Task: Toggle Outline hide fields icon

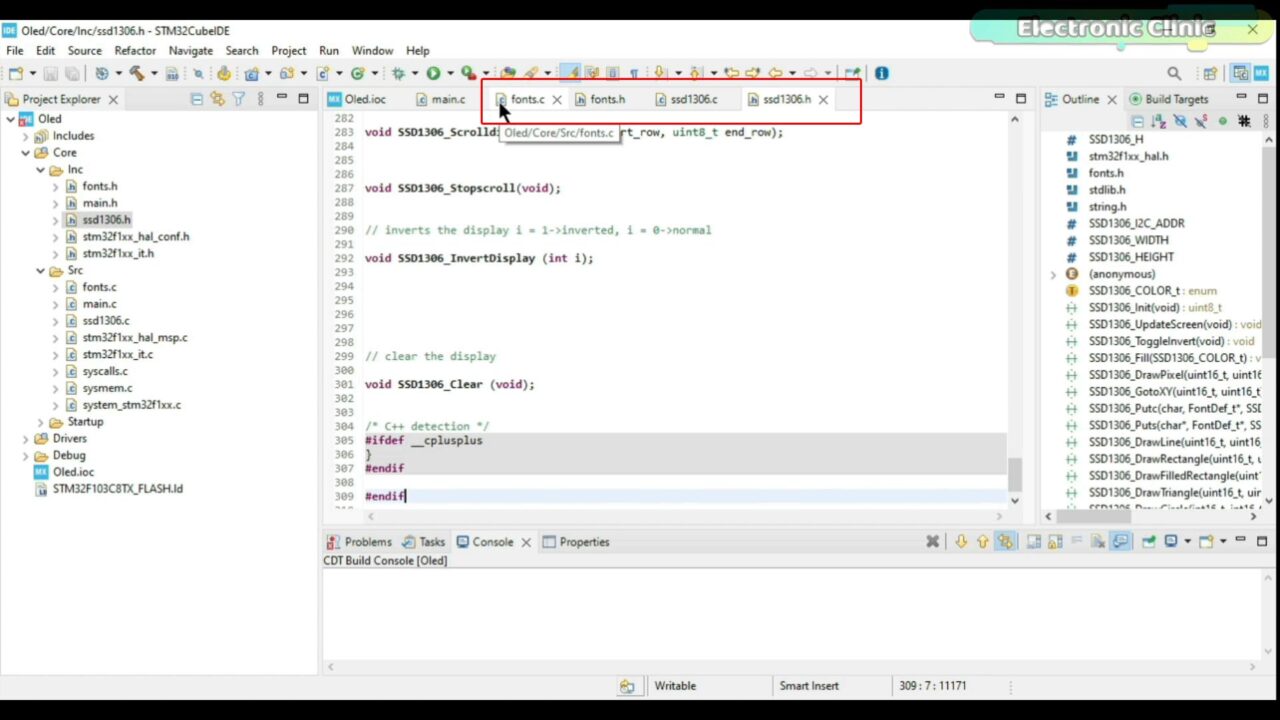Action: pyautogui.click(x=1180, y=121)
